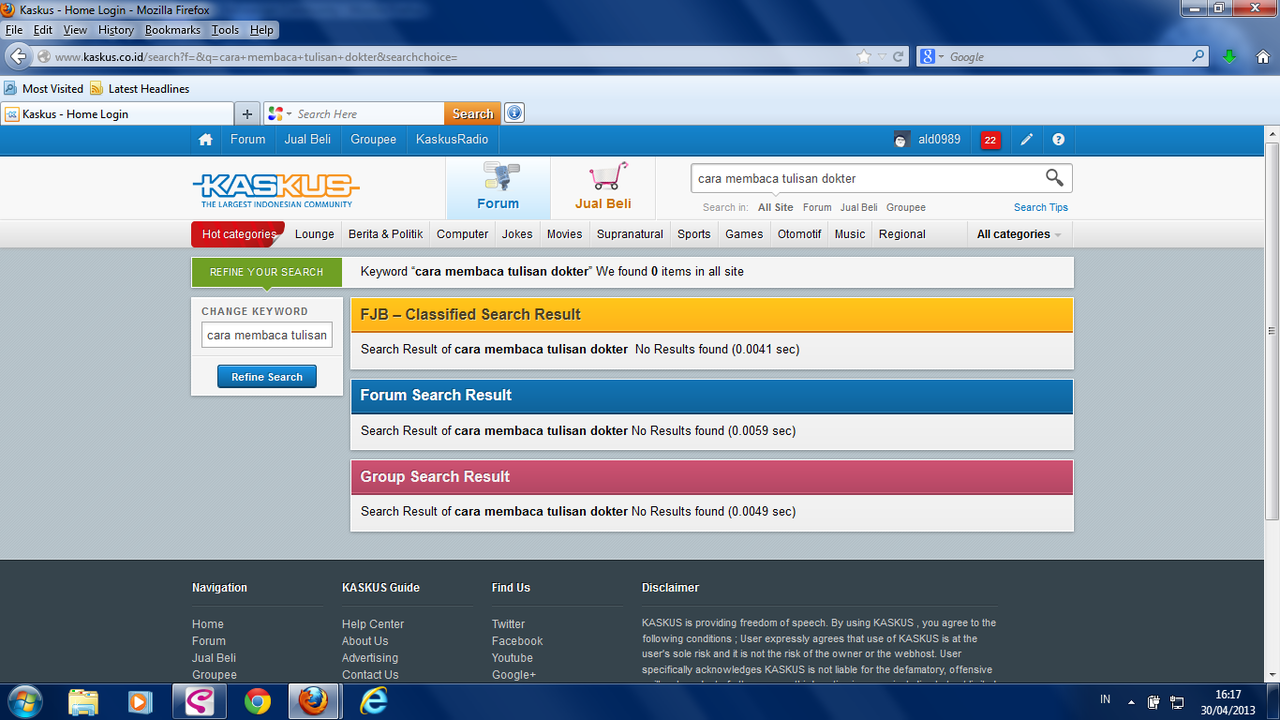1280x720 pixels.
Task: Click the Twitter footer link
Action: [508, 624]
